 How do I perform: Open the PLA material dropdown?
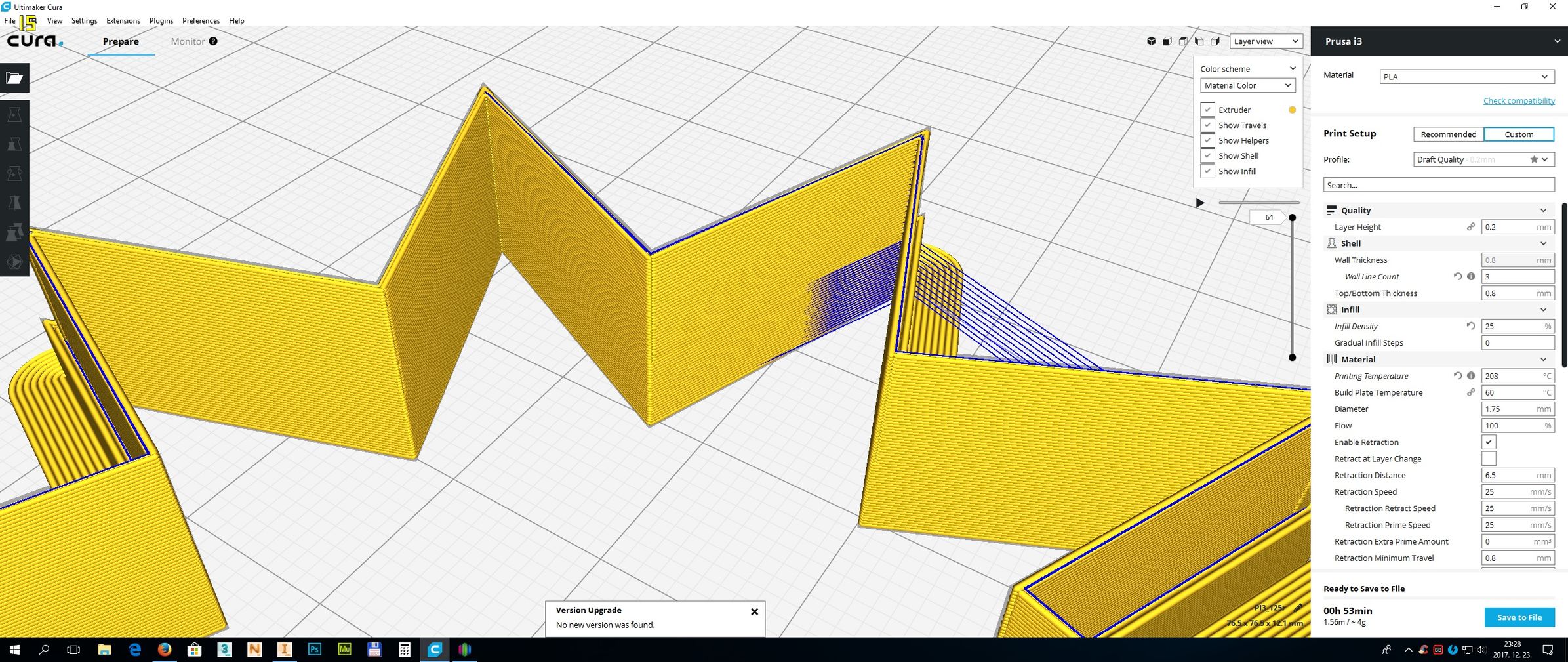(x=1466, y=77)
